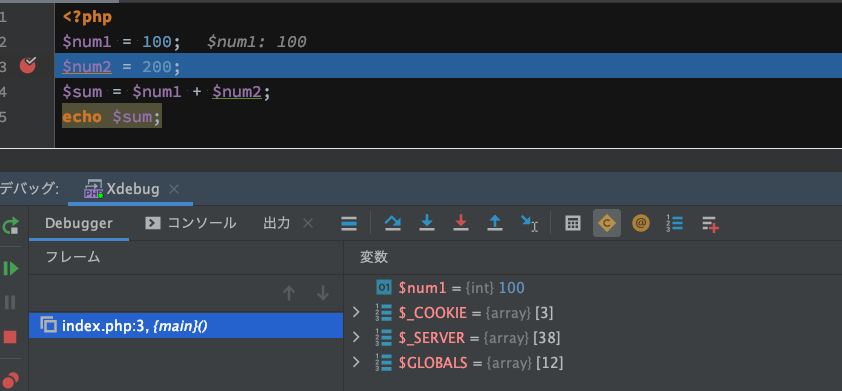Open the Evaluate Expression calculator icon

click(x=573, y=223)
